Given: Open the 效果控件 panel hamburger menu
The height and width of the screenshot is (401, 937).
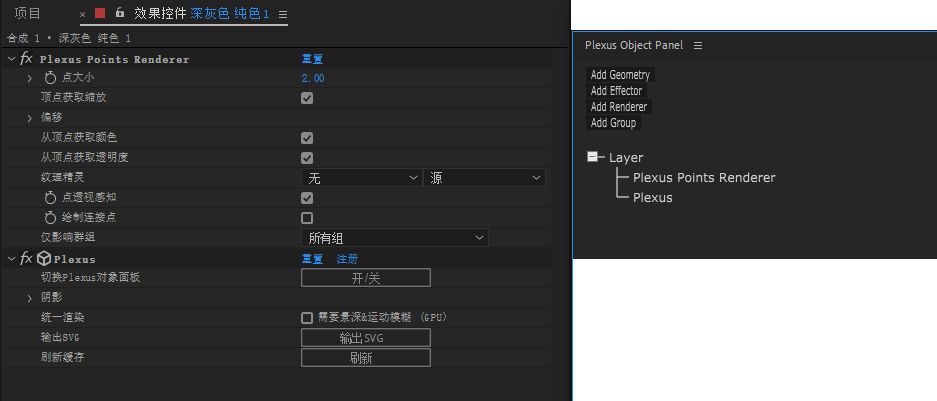Looking at the screenshot, I should click(283, 14).
